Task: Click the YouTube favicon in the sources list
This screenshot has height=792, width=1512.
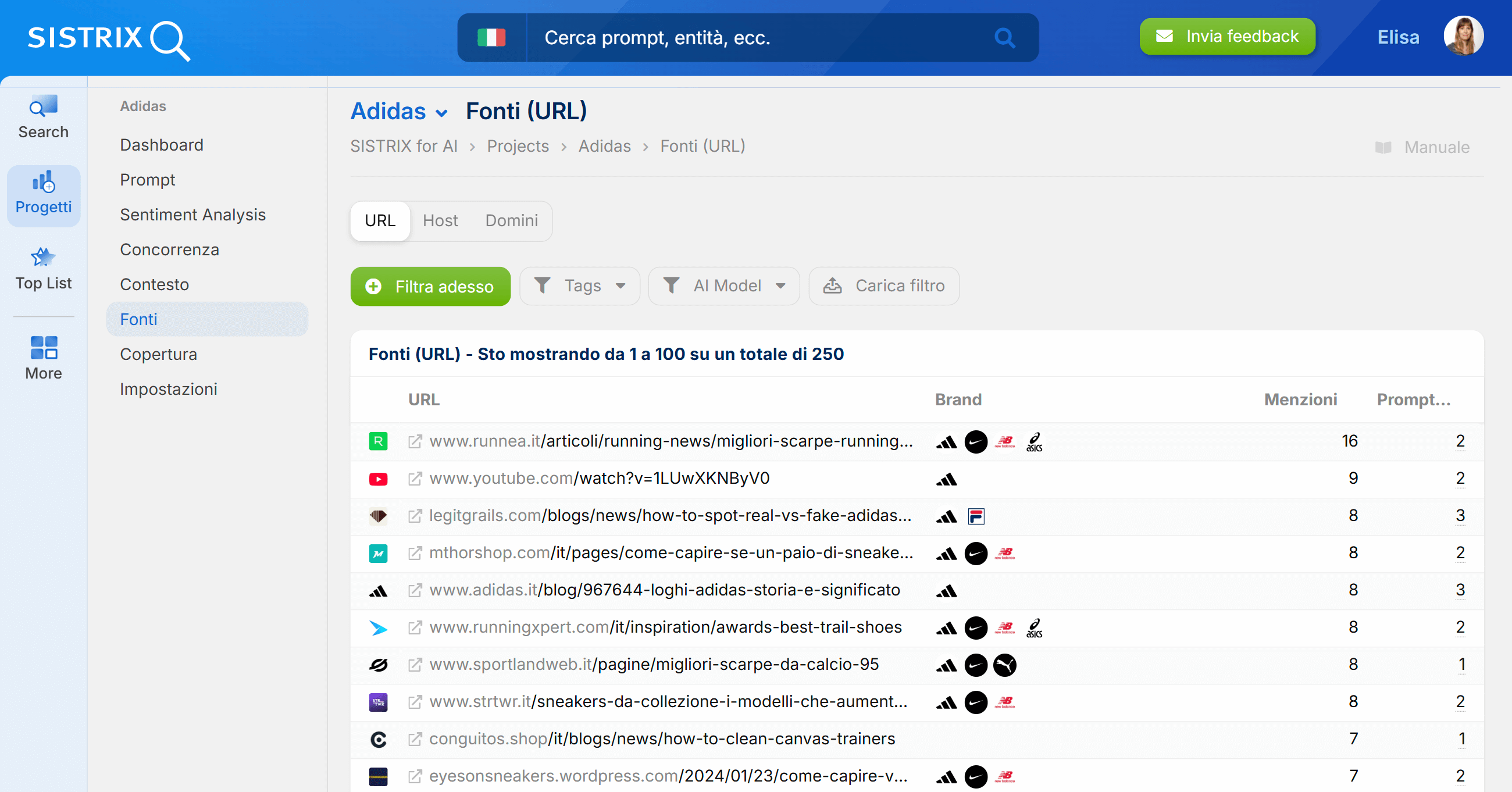Action: pyautogui.click(x=379, y=479)
